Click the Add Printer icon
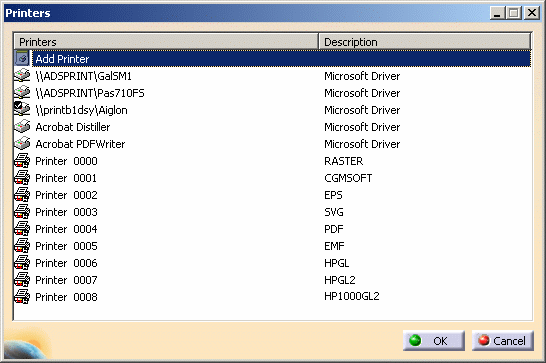546x363 pixels. pos(22,59)
